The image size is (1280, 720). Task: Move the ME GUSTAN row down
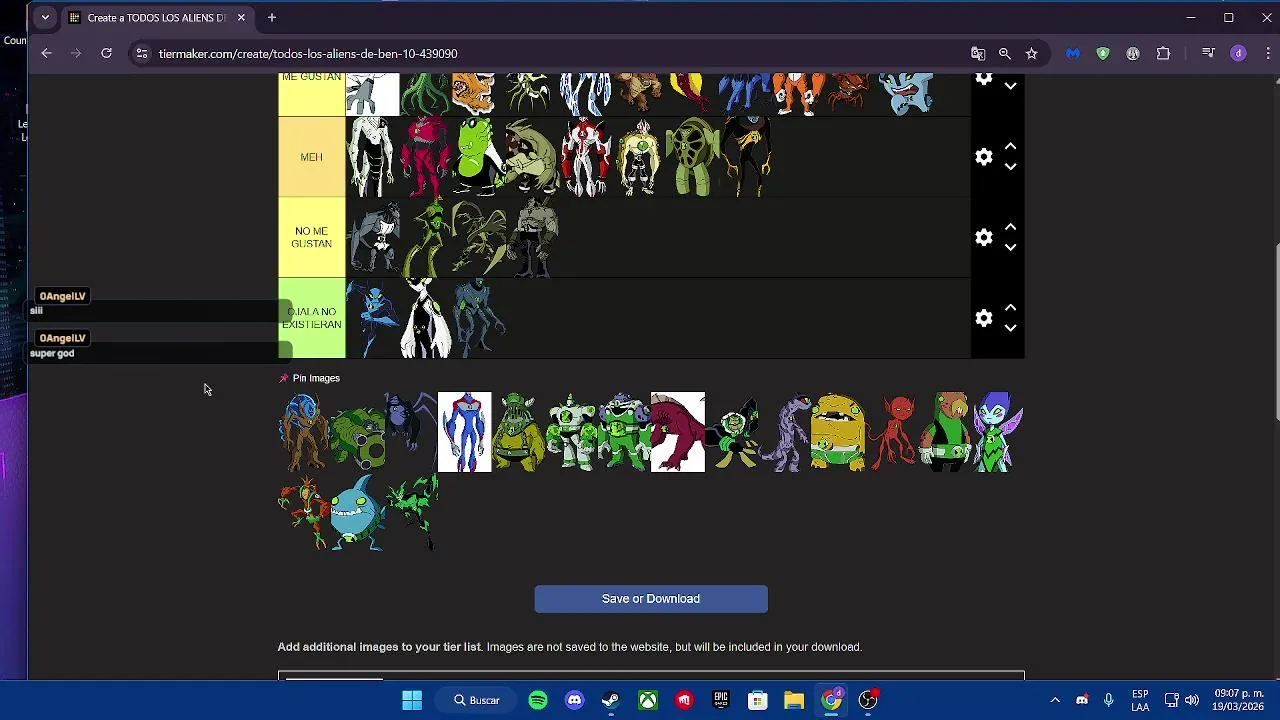click(1010, 87)
